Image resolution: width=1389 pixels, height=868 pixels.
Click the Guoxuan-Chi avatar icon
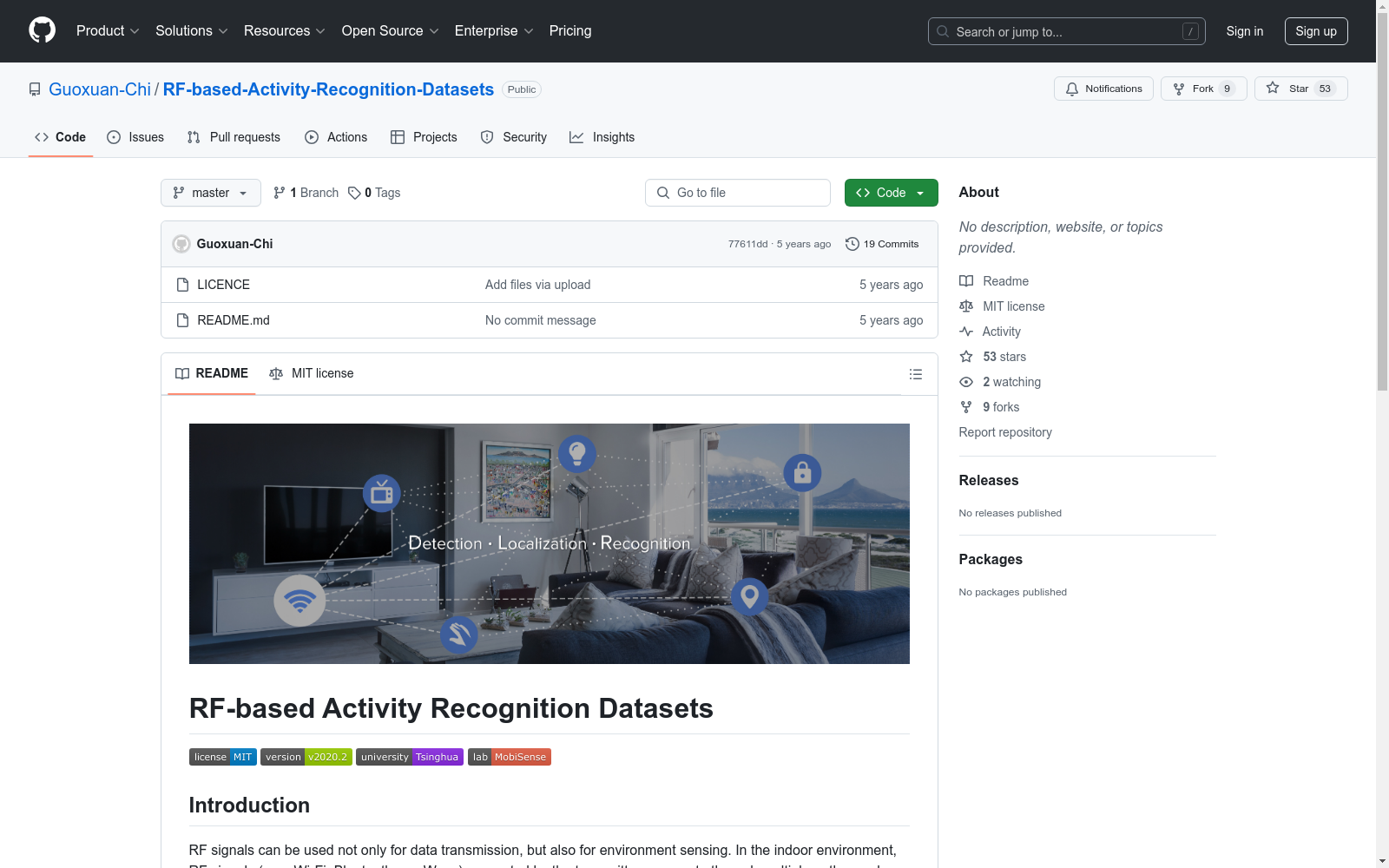(x=181, y=244)
